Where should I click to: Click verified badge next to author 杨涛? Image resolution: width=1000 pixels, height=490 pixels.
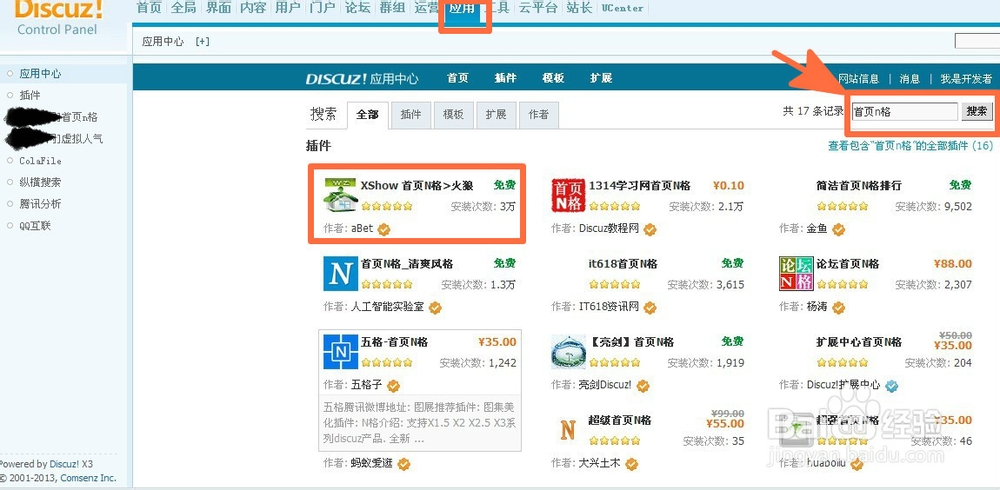pos(839,308)
